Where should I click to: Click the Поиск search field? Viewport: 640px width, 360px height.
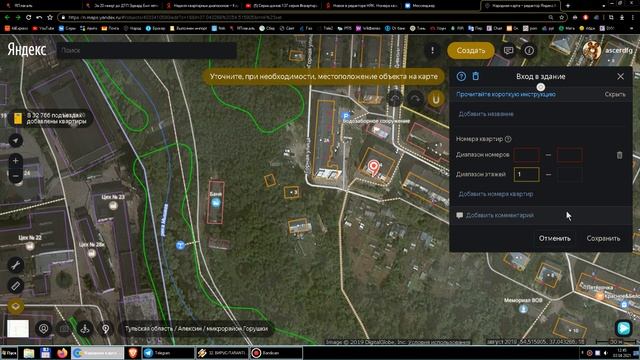[x=146, y=51]
